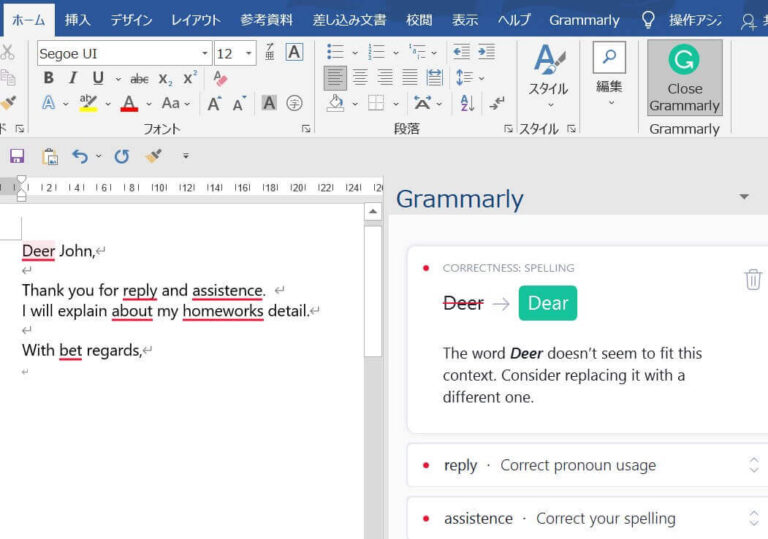
Task: Open highlight color dropdown arrow
Action: point(108,104)
